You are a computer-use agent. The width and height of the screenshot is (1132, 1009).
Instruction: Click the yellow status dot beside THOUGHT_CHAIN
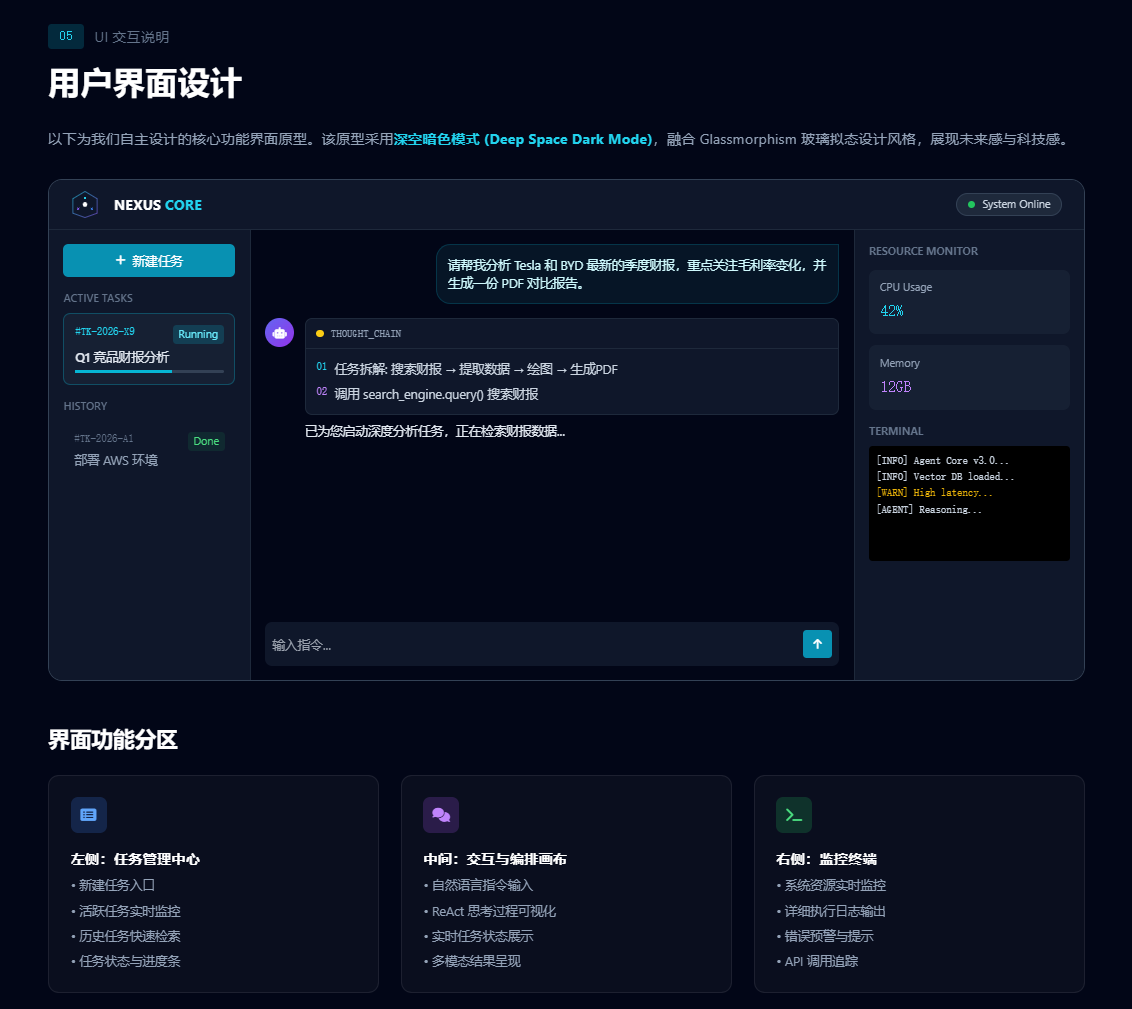click(319, 332)
